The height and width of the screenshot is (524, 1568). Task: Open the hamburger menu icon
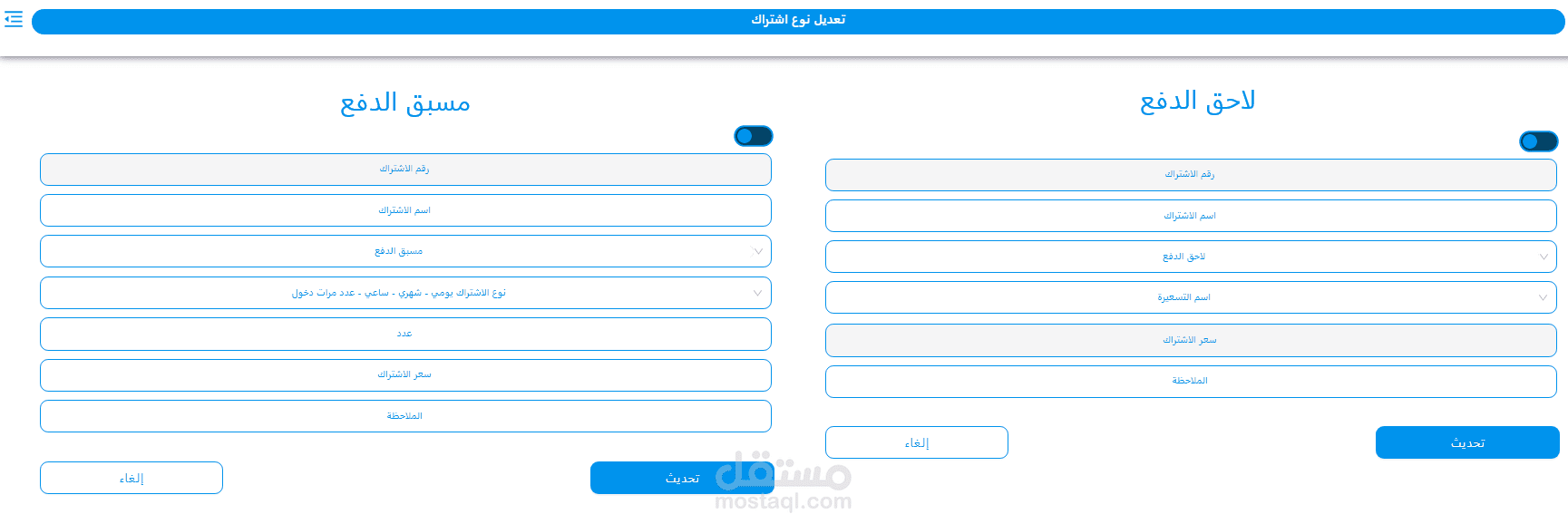pos(14,19)
